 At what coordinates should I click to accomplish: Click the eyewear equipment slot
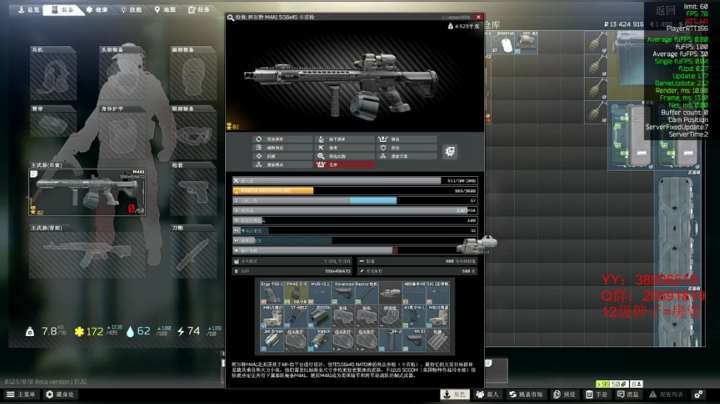point(193,132)
